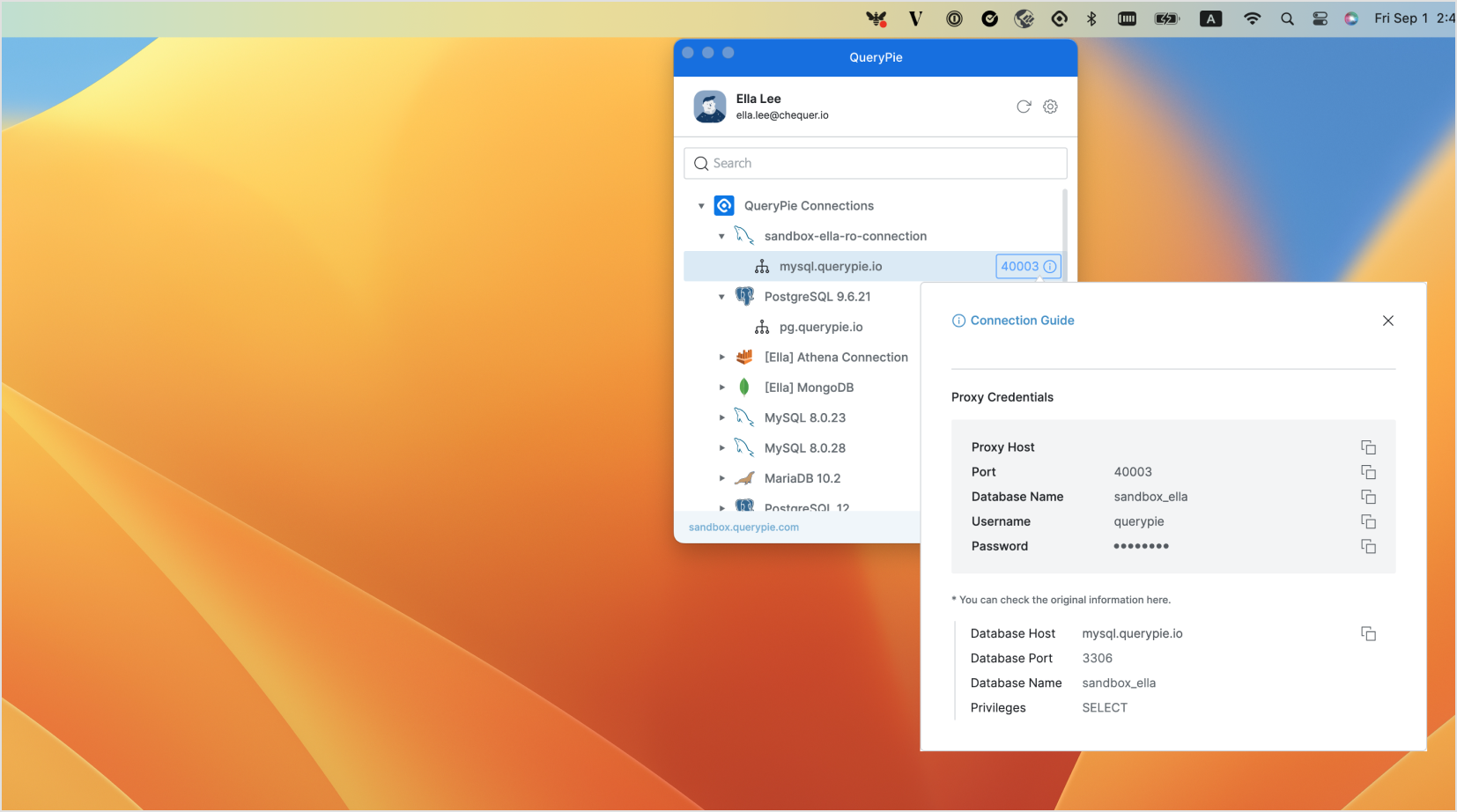
Task: Click sandbox-ella-ro-connection label
Action: [846, 236]
